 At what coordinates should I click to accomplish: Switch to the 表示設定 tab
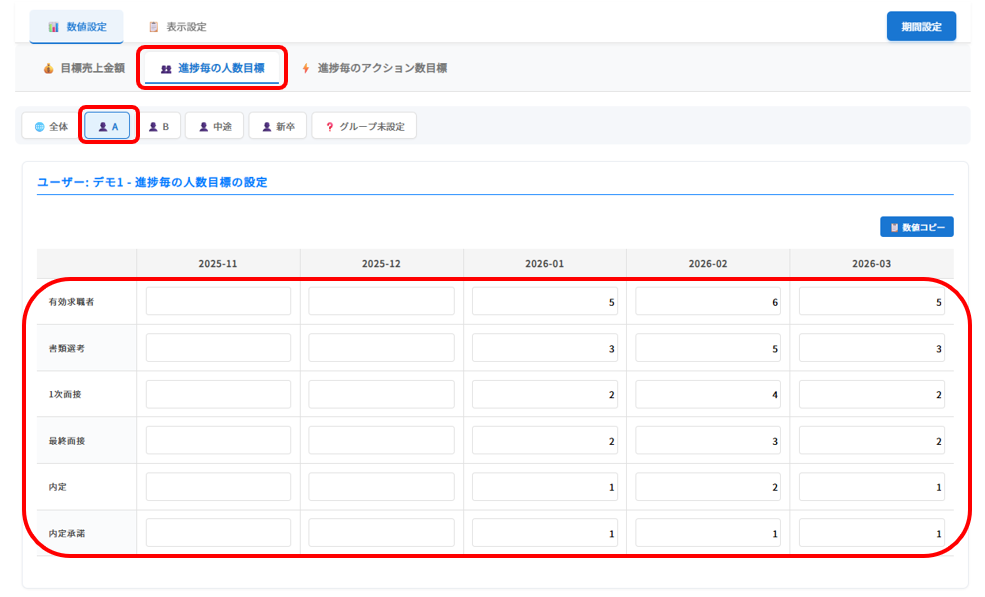pos(177,27)
